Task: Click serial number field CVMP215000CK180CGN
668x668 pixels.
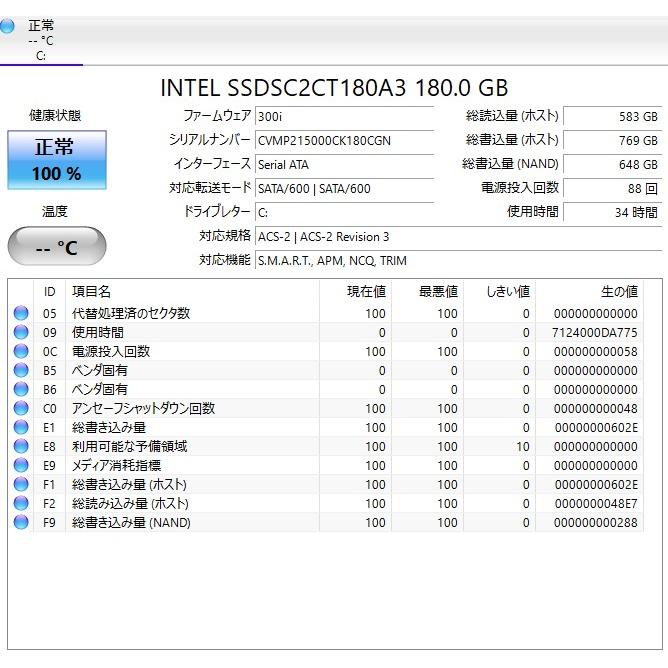Action: pos(344,140)
